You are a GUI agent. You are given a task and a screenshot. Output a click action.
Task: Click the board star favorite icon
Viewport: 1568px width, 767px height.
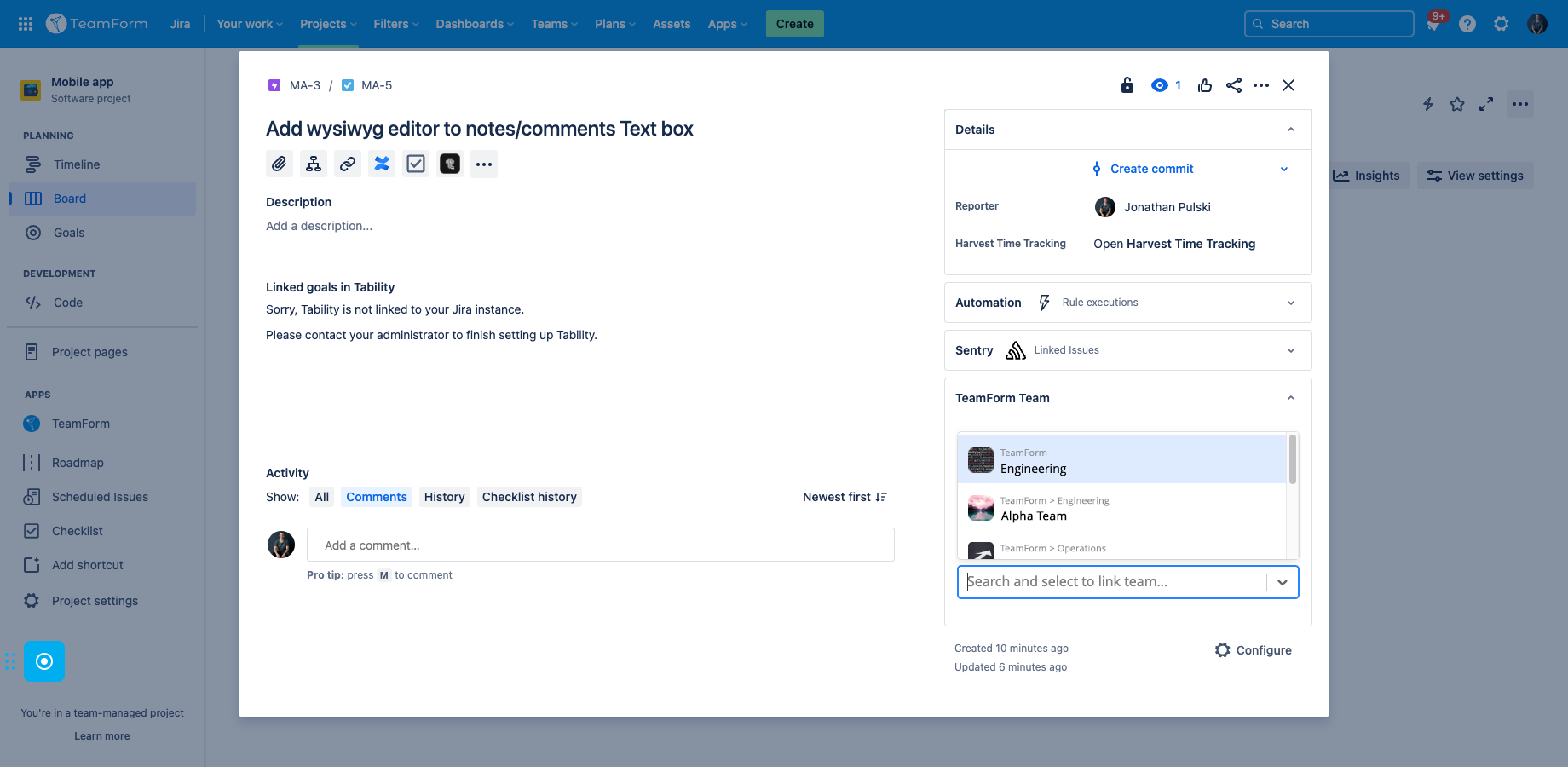click(x=1457, y=104)
